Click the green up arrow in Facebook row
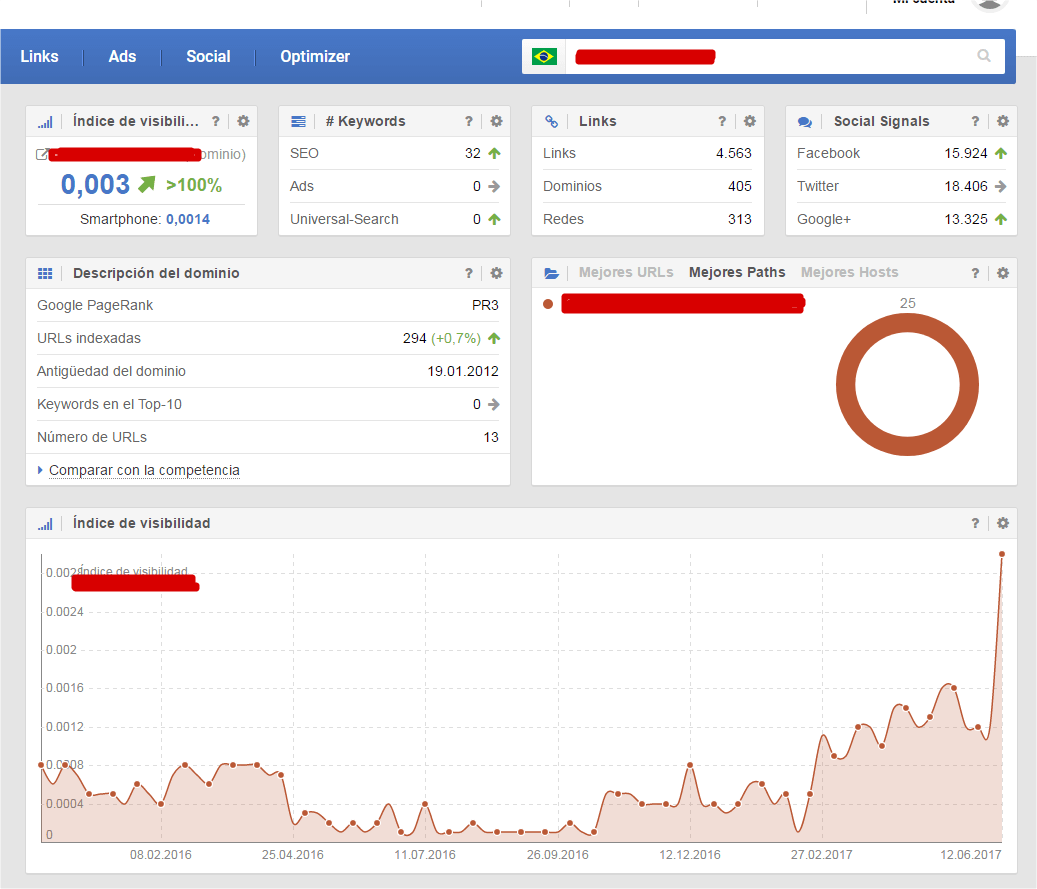1037x889 pixels. pos(1001,153)
